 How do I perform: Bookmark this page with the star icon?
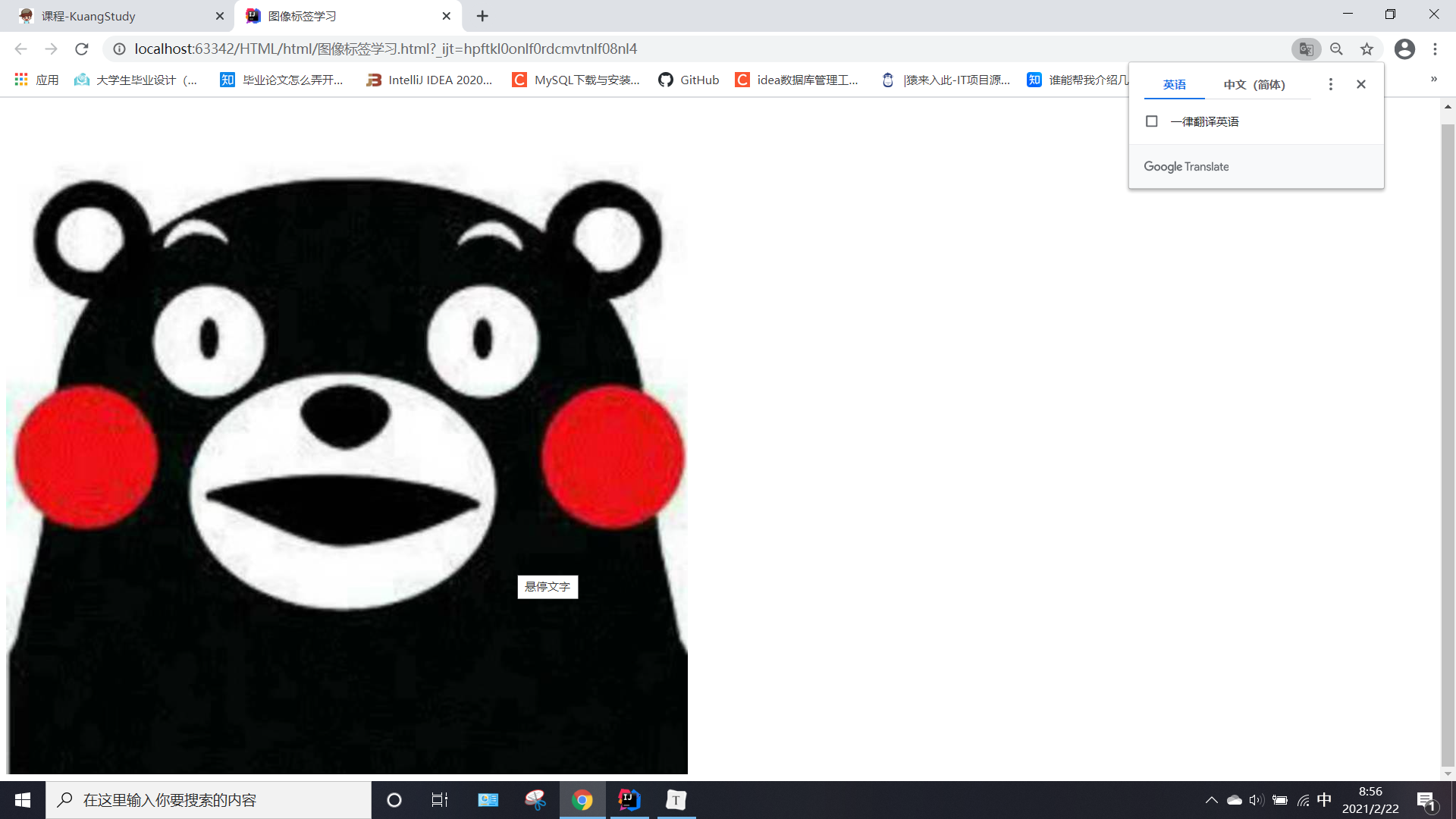1367,49
